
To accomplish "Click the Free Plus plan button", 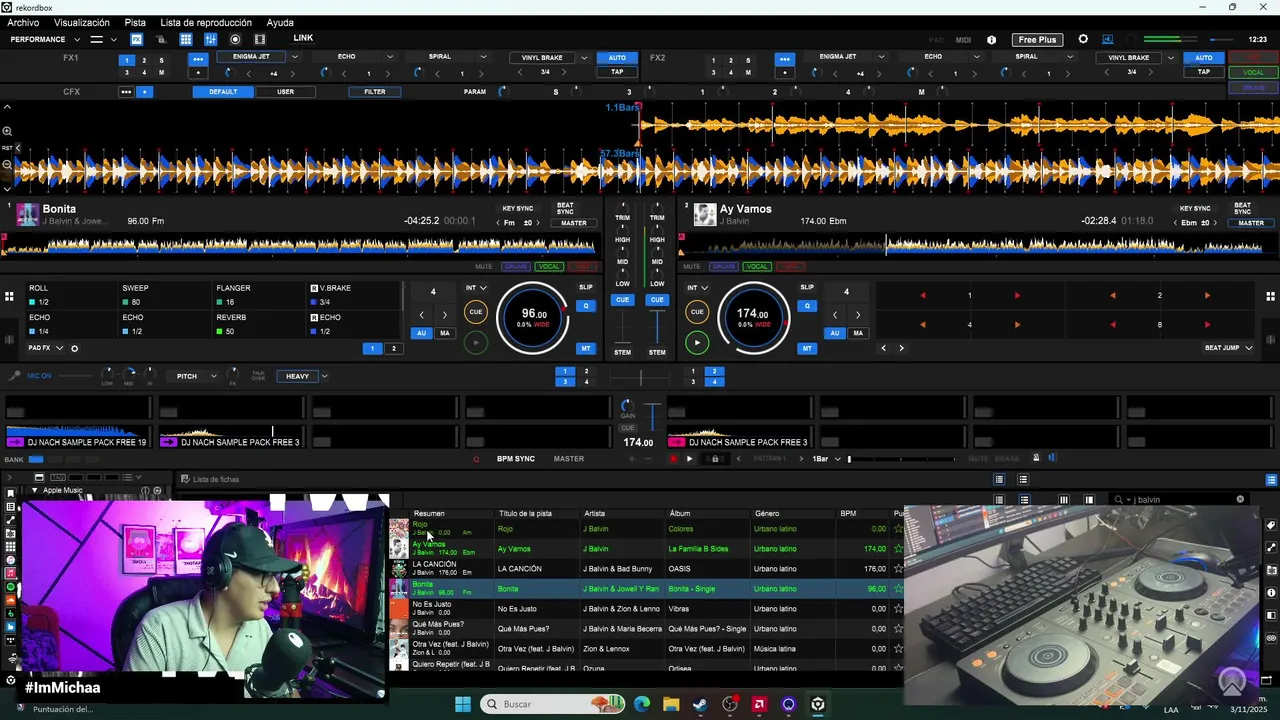I will (1037, 40).
